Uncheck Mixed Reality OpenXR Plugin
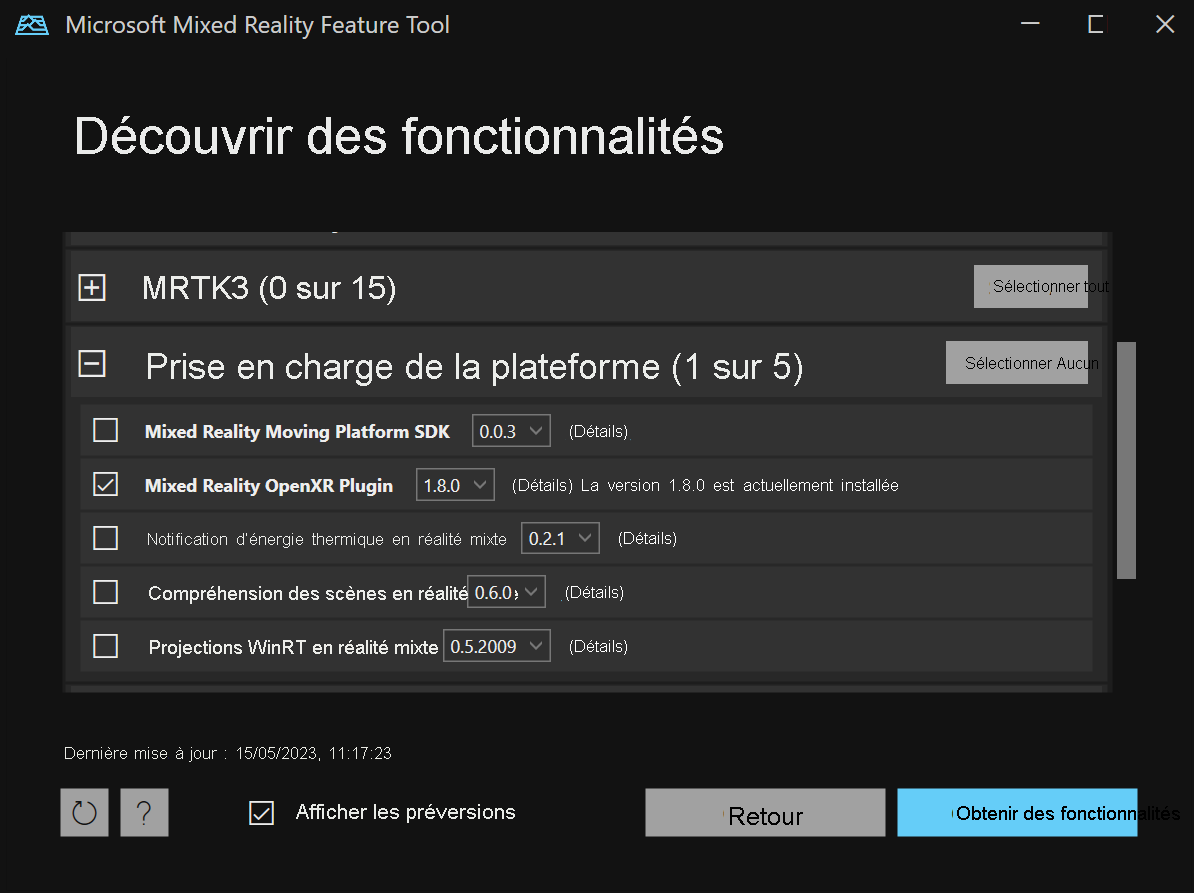 pyautogui.click(x=105, y=484)
